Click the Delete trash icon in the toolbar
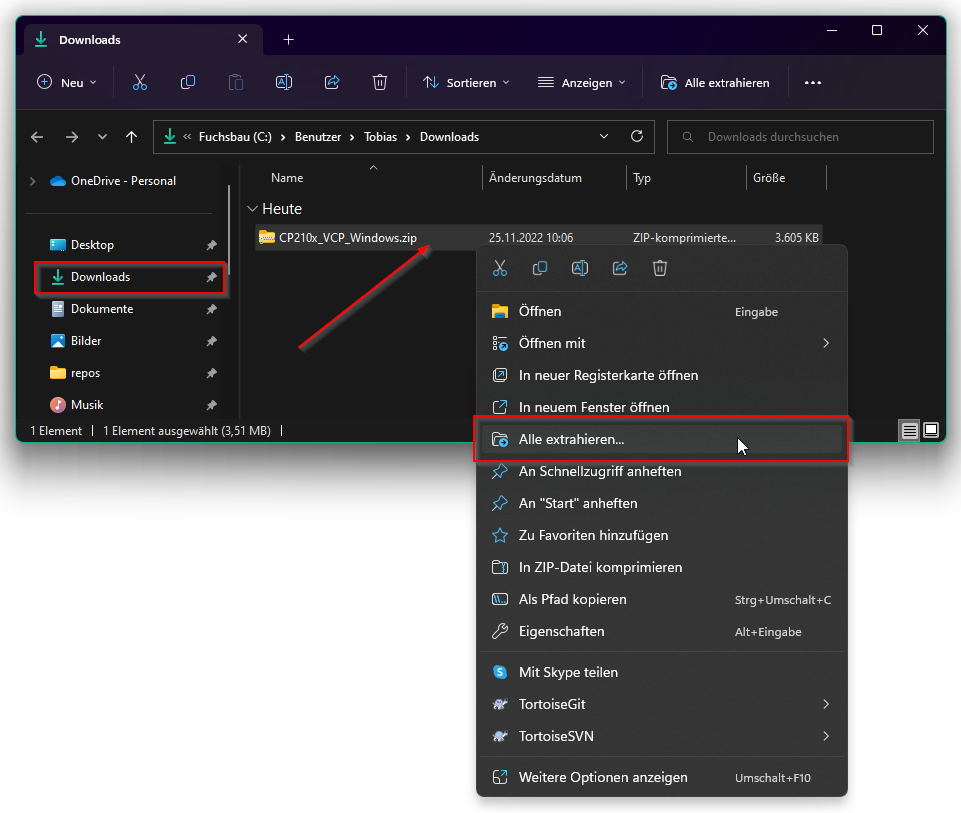Image resolution: width=961 pixels, height=813 pixels. click(x=380, y=83)
